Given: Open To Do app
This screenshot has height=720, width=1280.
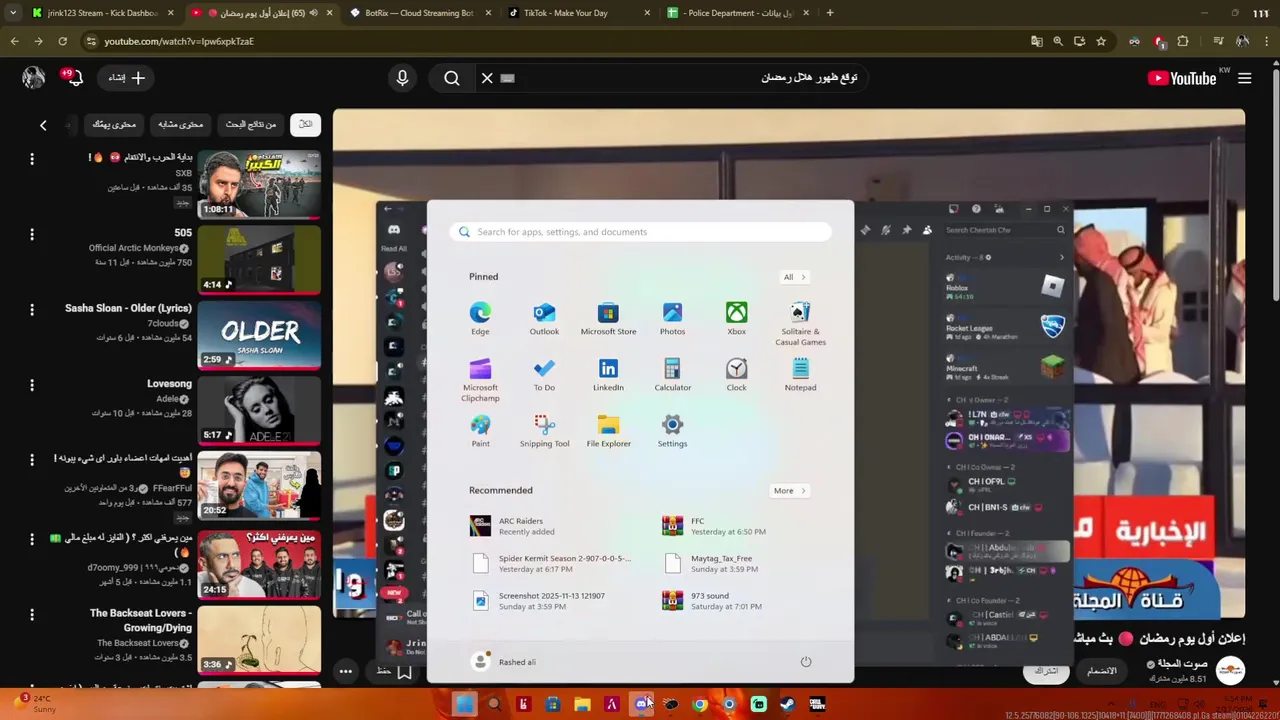Looking at the screenshot, I should click(544, 375).
